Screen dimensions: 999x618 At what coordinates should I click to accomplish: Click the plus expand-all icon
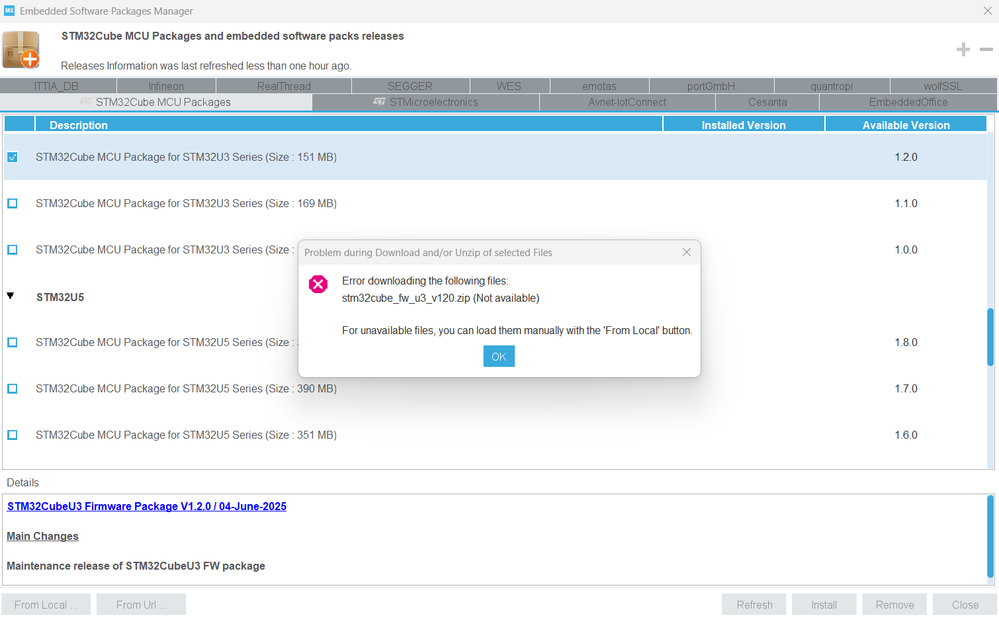tap(963, 50)
